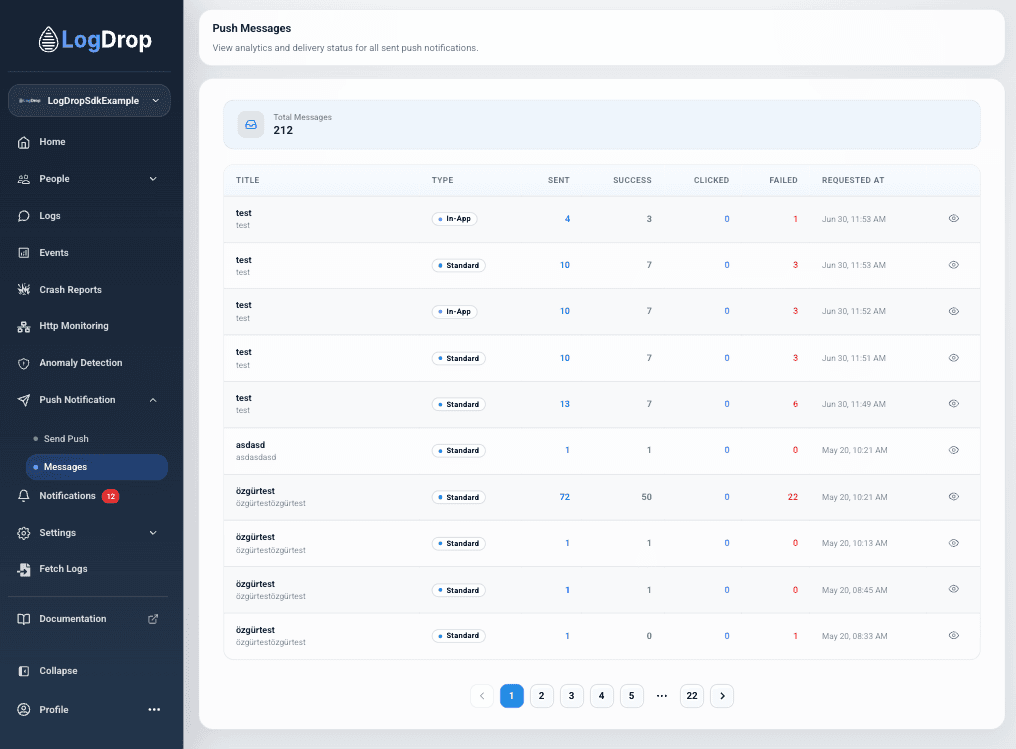Click the TITLE column header
Screen dimensions: 1016x749
(248, 180)
